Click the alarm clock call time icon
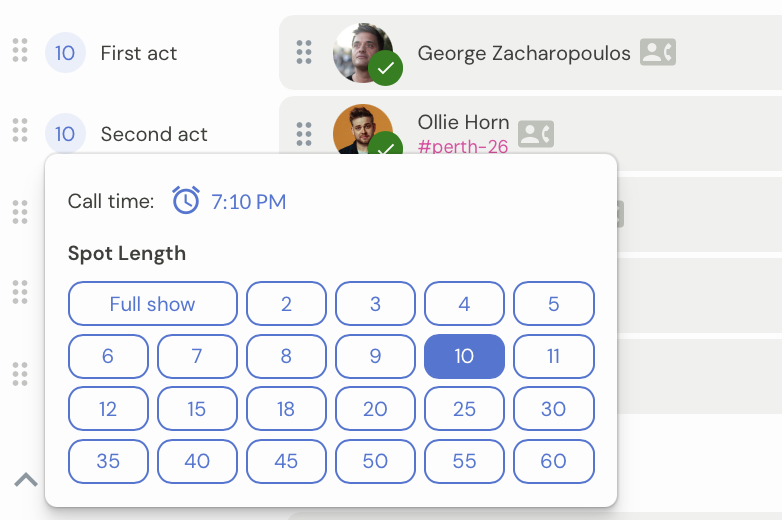782x520 pixels. [186, 201]
